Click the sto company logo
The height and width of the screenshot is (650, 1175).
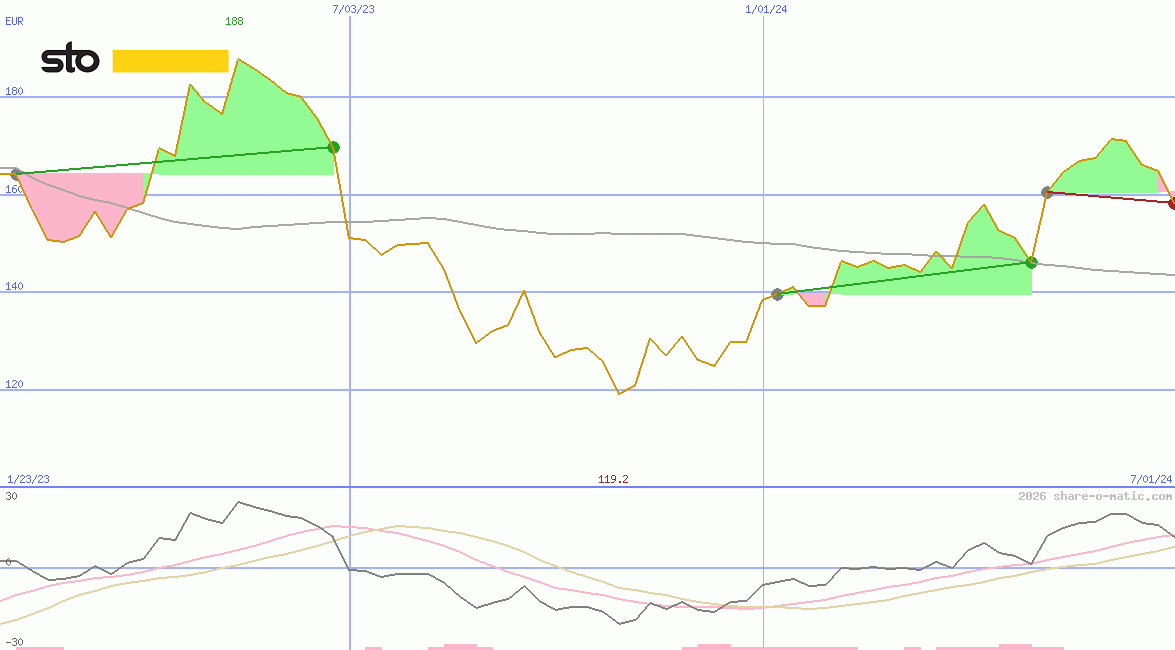click(70, 60)
